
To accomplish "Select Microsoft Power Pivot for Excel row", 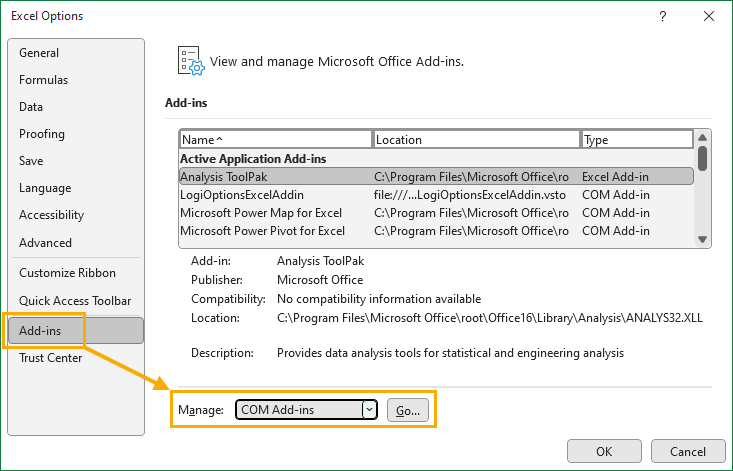I will point(436,231).
